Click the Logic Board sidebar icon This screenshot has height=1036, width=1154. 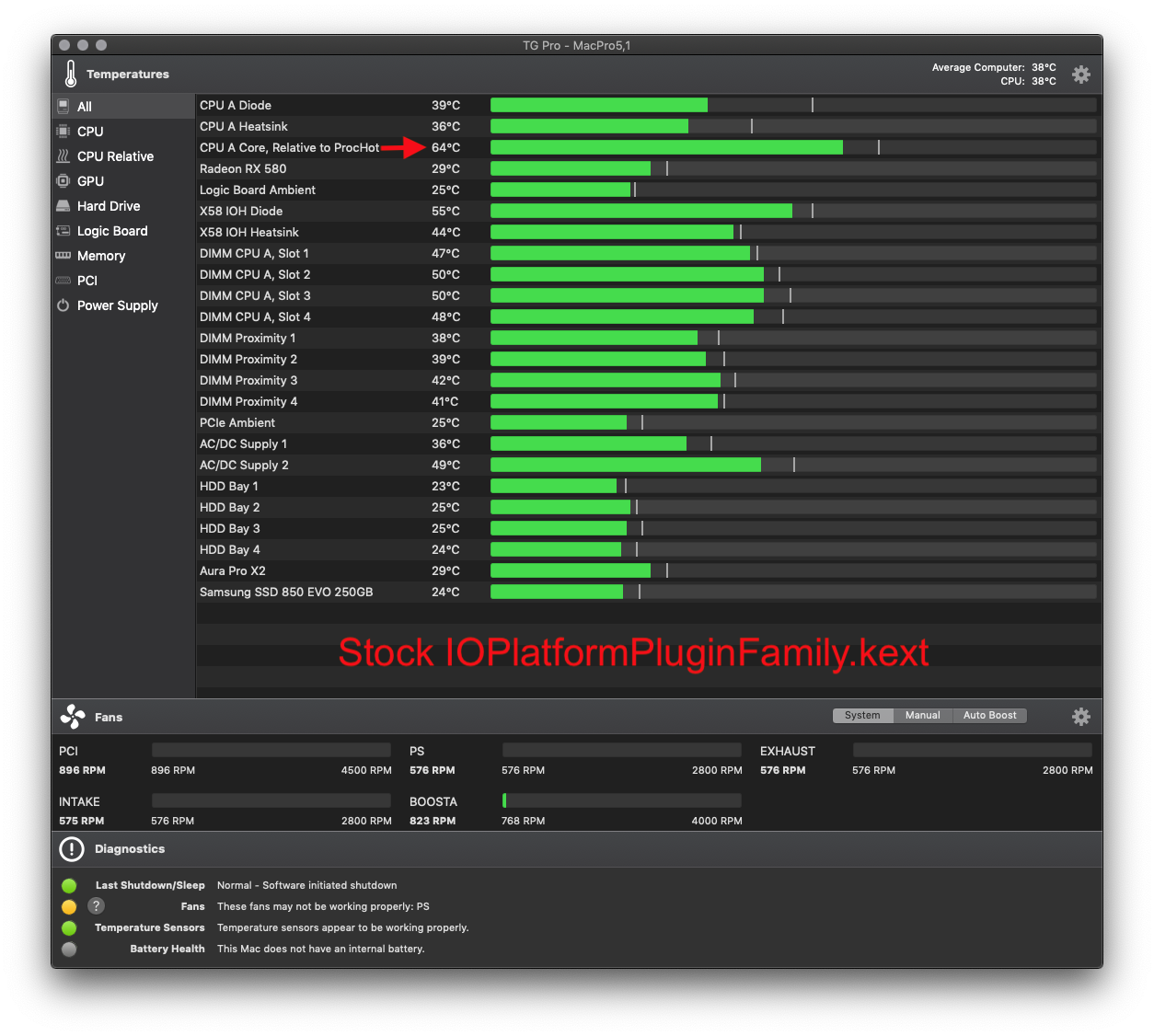tap(63, 230)
